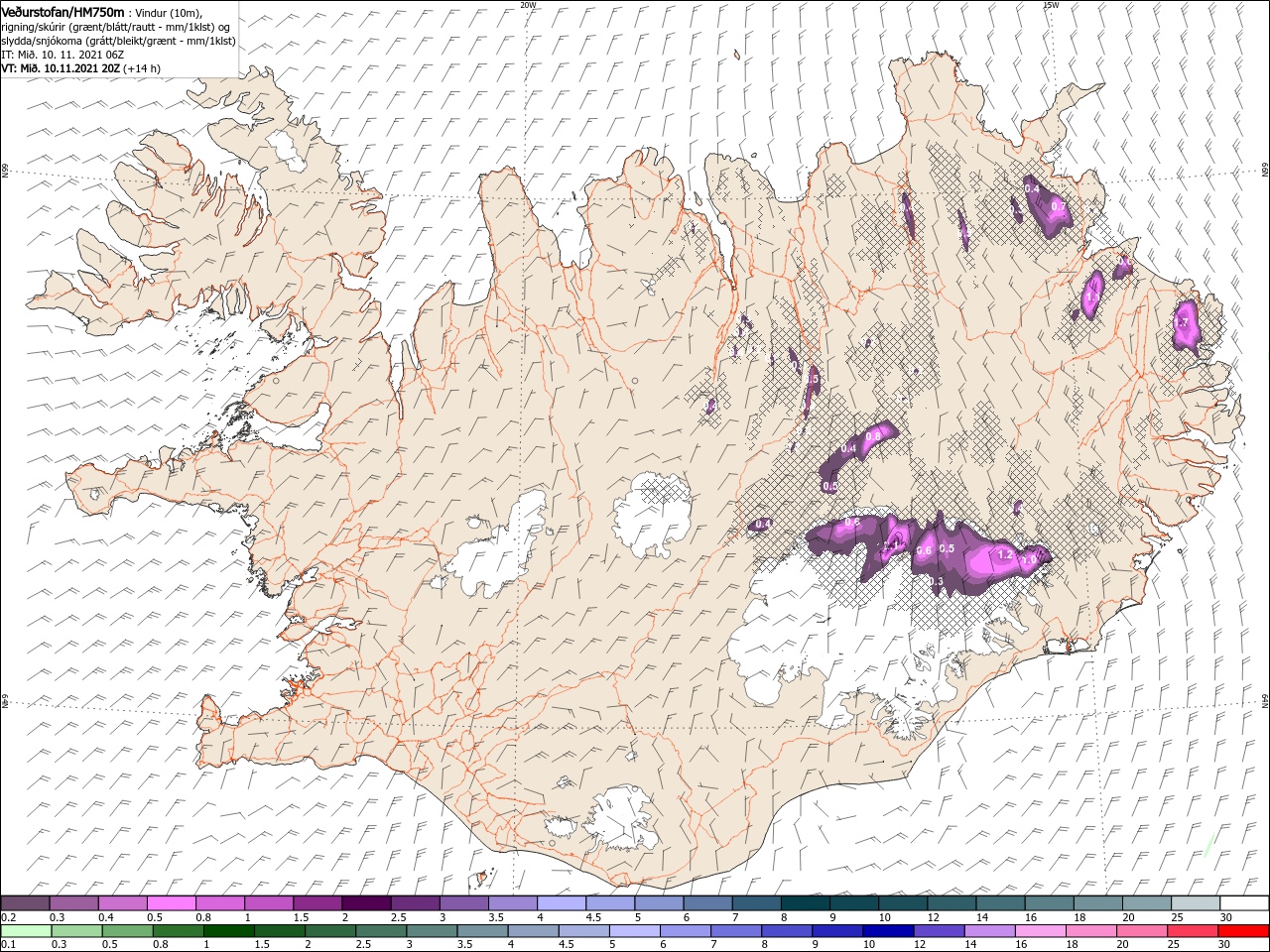Select the 0.7 snowfall value in the northeast
This screenshot has width=1270, height=952.
point(1058,206)
